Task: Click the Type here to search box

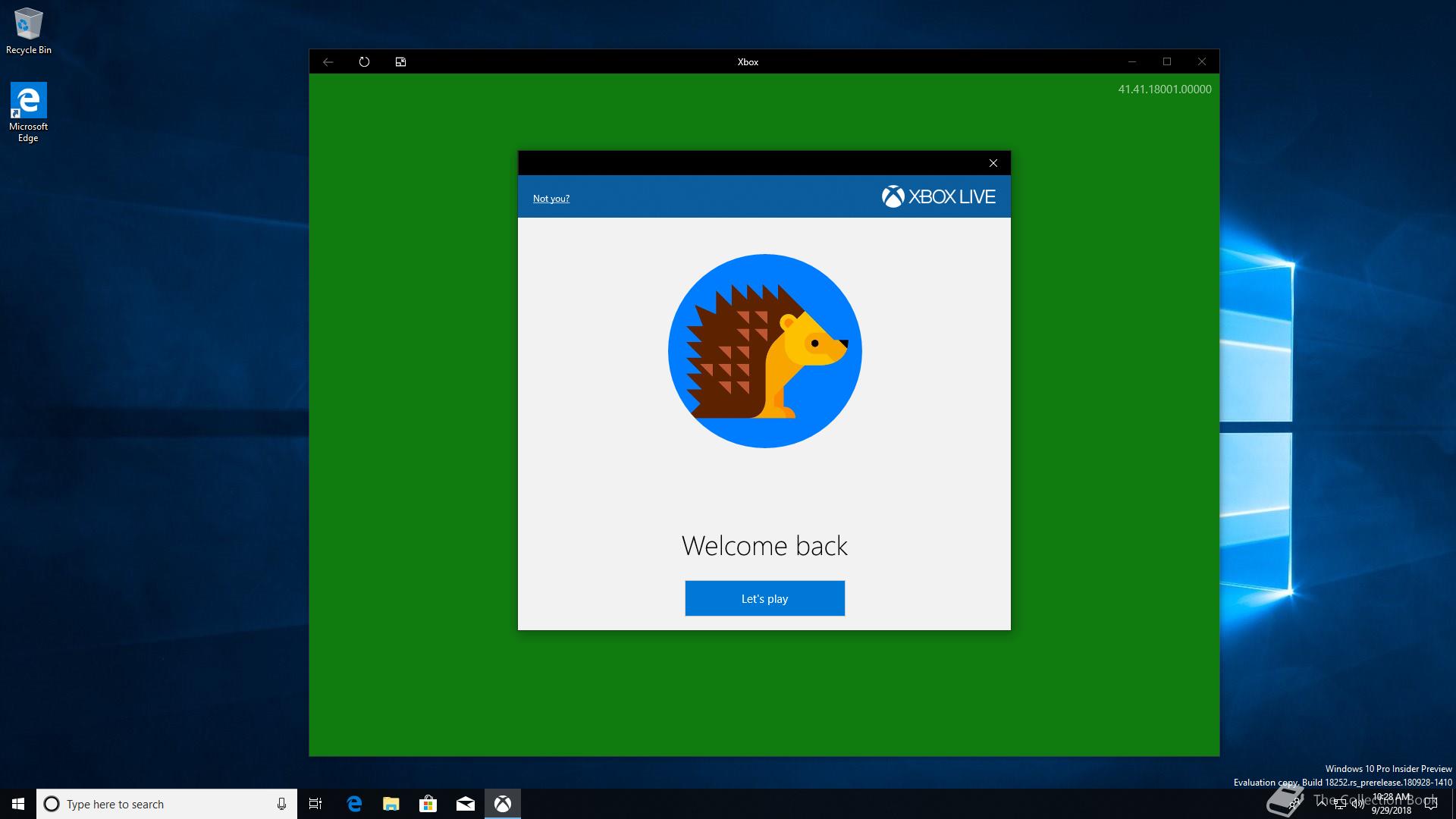Action: [x=167, y=804]
